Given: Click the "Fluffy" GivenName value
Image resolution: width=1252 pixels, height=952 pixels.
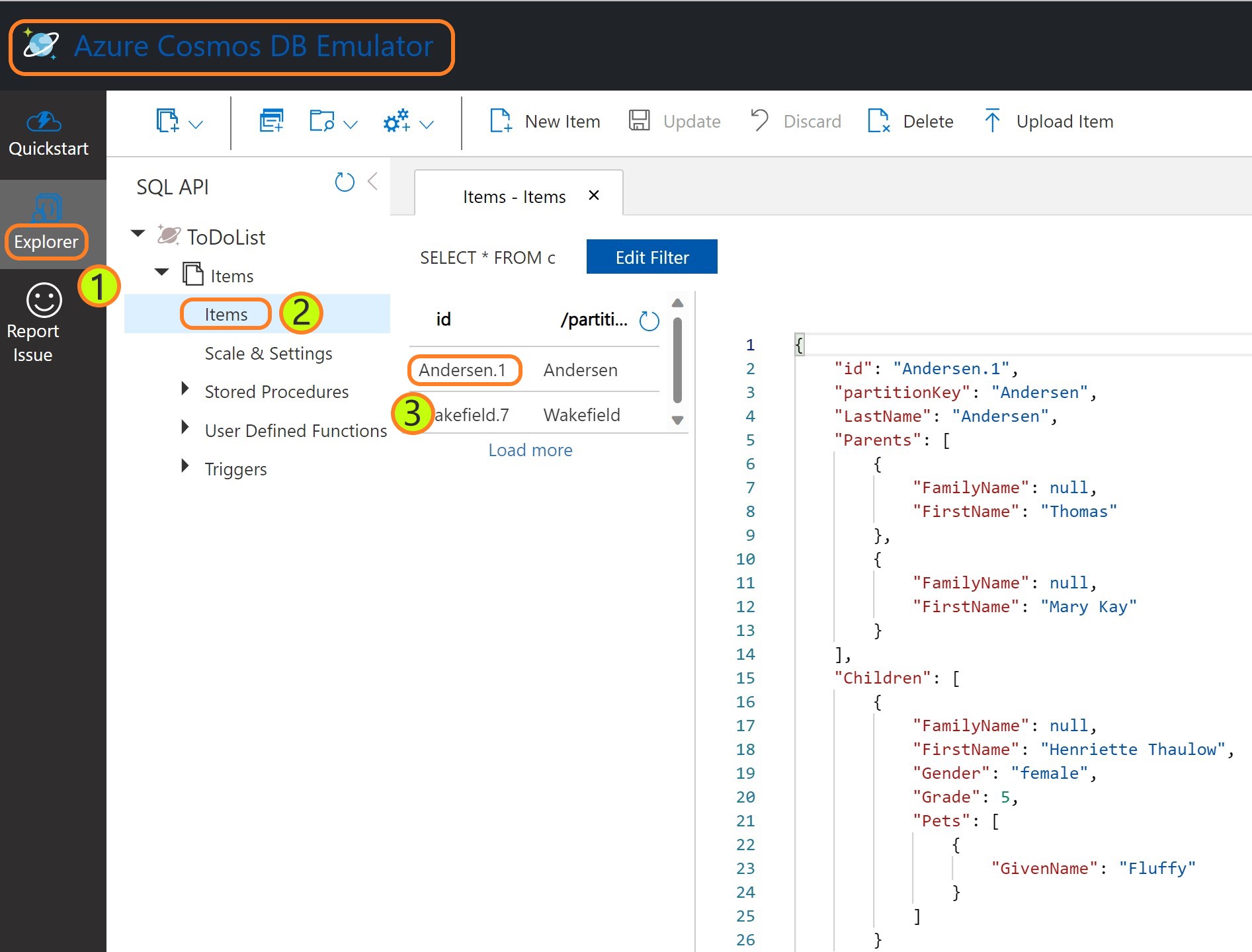Looking at the screenshot, I should (1157, 868).
